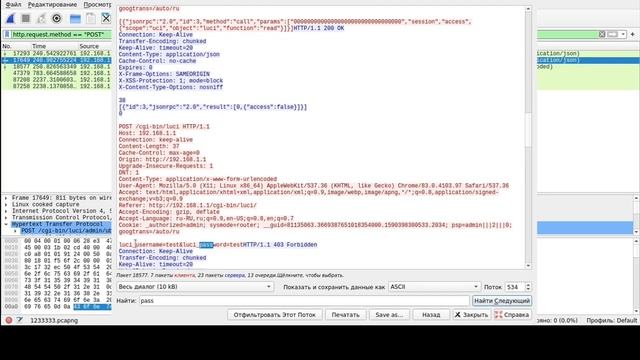The image size is (640, 360).
Task: Decrease the Поток stream number
Action: [x=528, y=289]
